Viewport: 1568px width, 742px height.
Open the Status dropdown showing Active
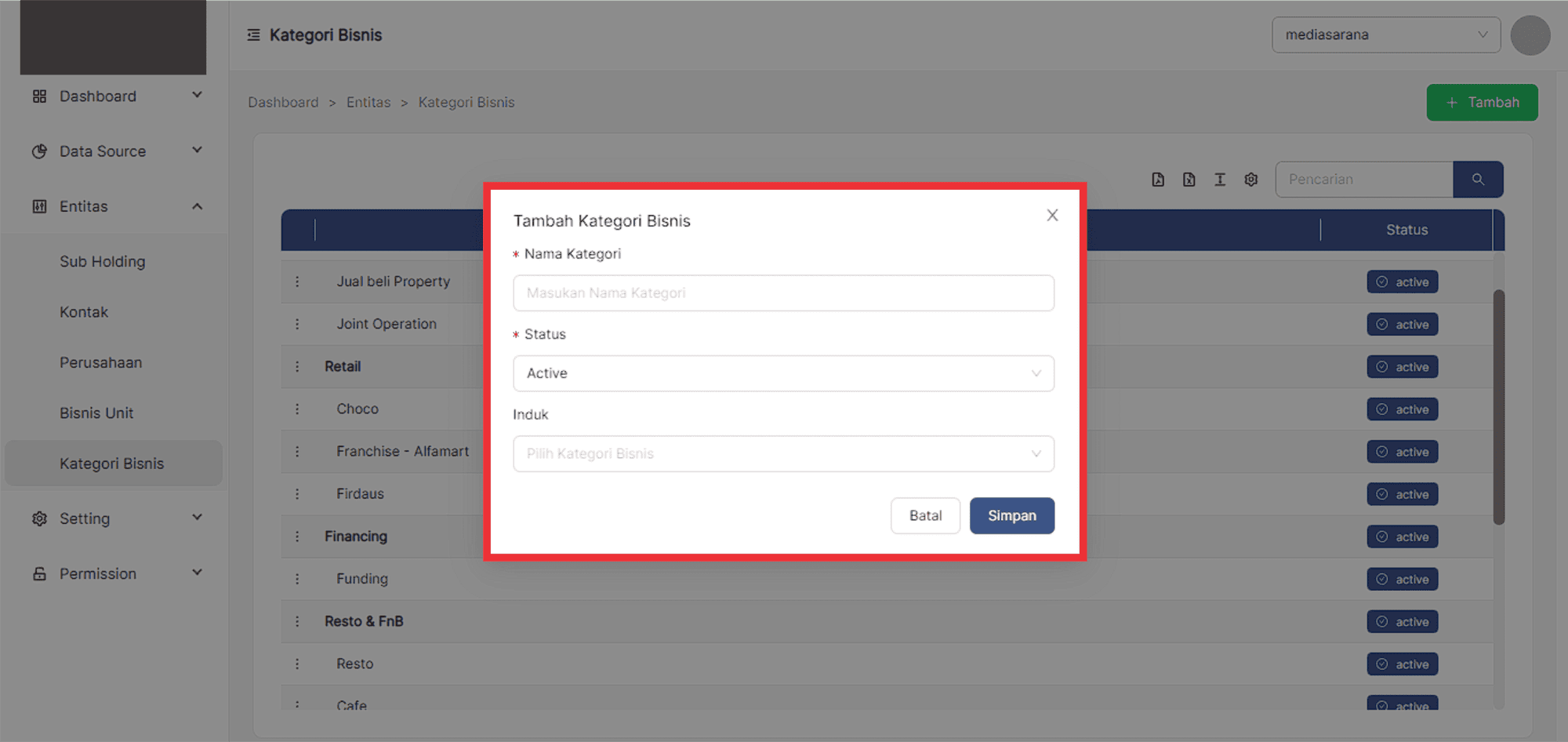pos(783,373)
